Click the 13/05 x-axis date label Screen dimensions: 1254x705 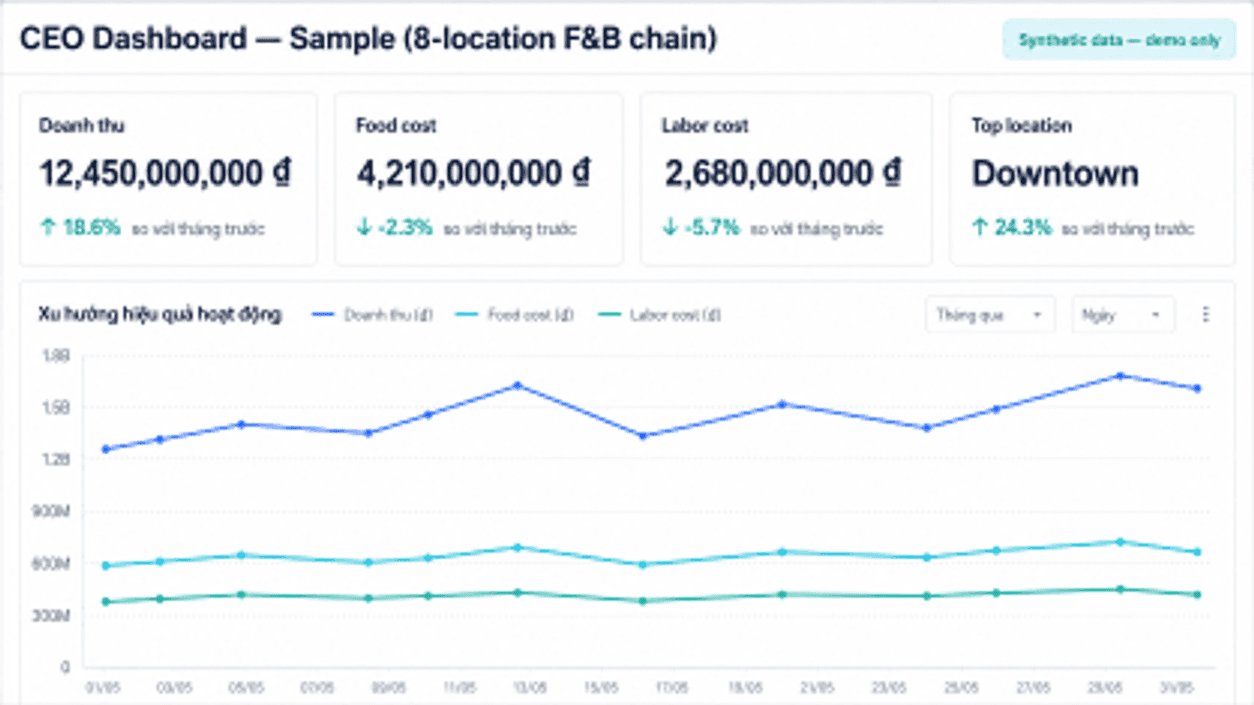point(531,688)
